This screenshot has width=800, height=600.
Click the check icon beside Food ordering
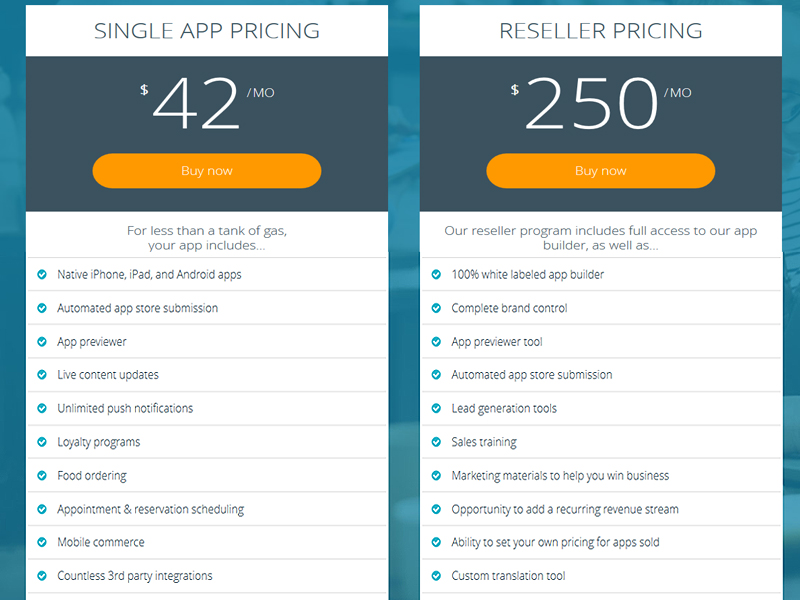point(41,474)
